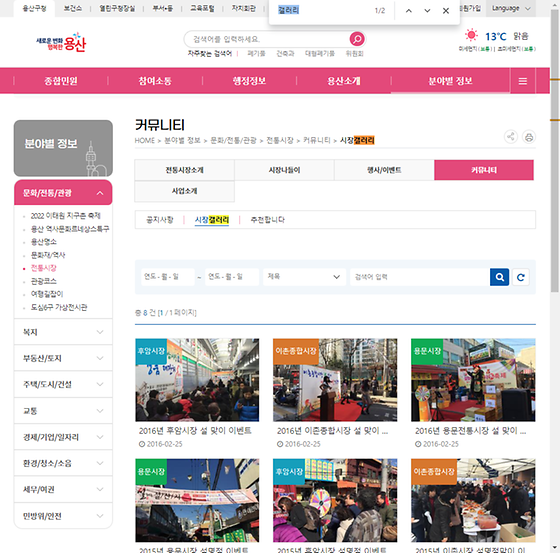This screenshot has width=560, height=553.
Task: Open 관광코스 sidebar item
Action: (x=44, y=281)
